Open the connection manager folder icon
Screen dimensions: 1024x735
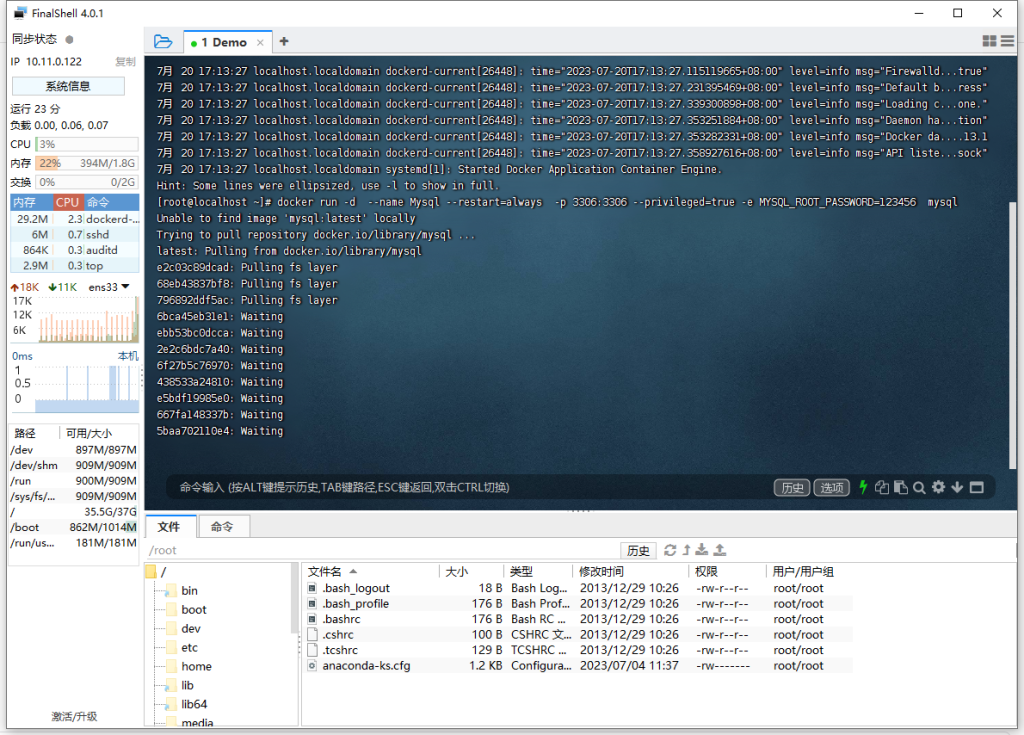163,42
